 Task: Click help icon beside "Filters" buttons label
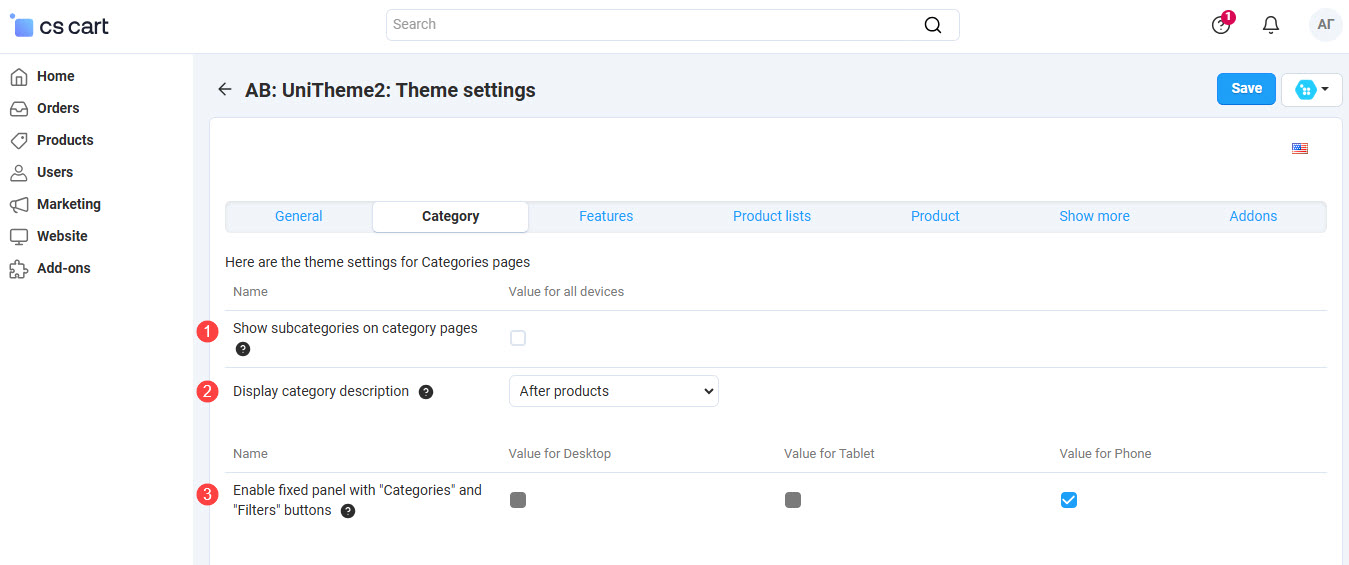tap(348, 511)
